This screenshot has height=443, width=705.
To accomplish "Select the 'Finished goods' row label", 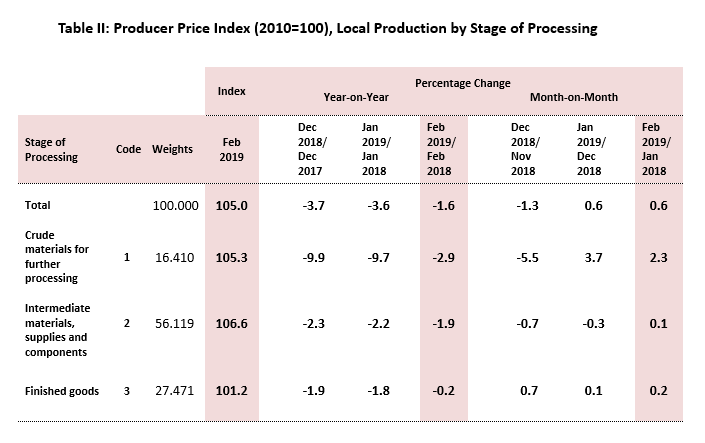I will click(60, 391).
